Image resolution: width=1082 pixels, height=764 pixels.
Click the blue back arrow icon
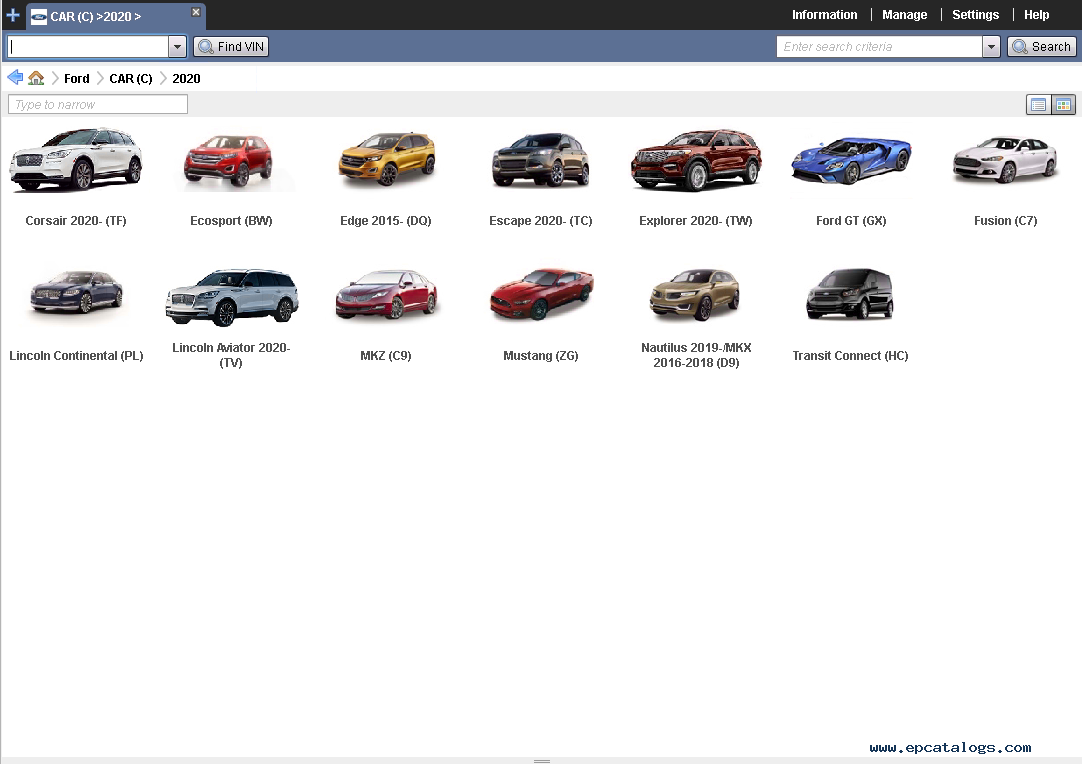15,78
